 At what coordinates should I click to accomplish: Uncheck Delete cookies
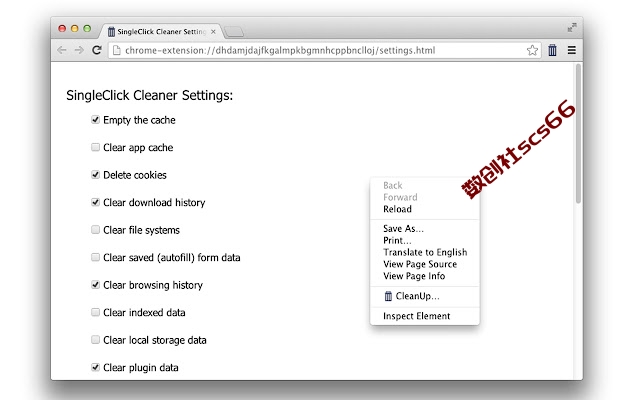point(96,175)
